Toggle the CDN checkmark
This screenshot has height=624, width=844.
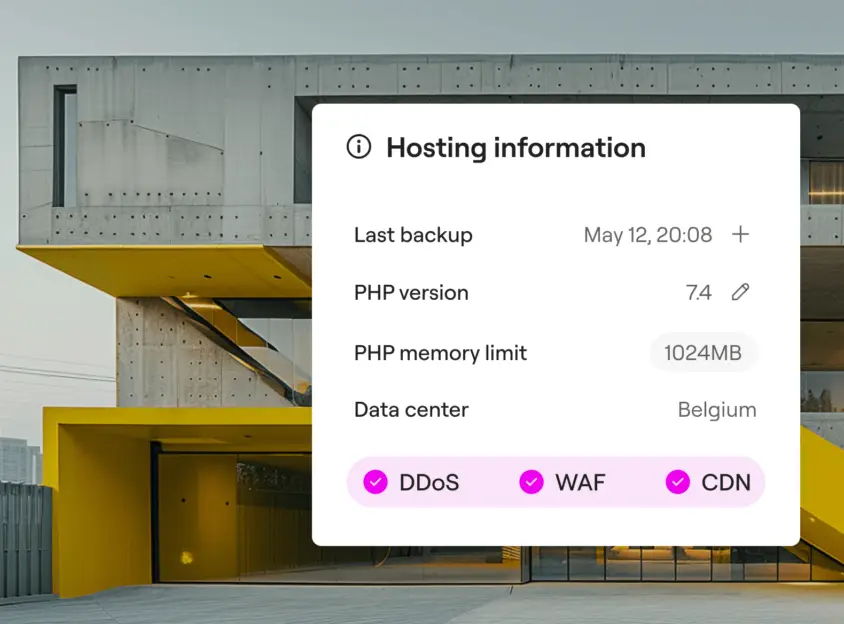click(678, 482)
